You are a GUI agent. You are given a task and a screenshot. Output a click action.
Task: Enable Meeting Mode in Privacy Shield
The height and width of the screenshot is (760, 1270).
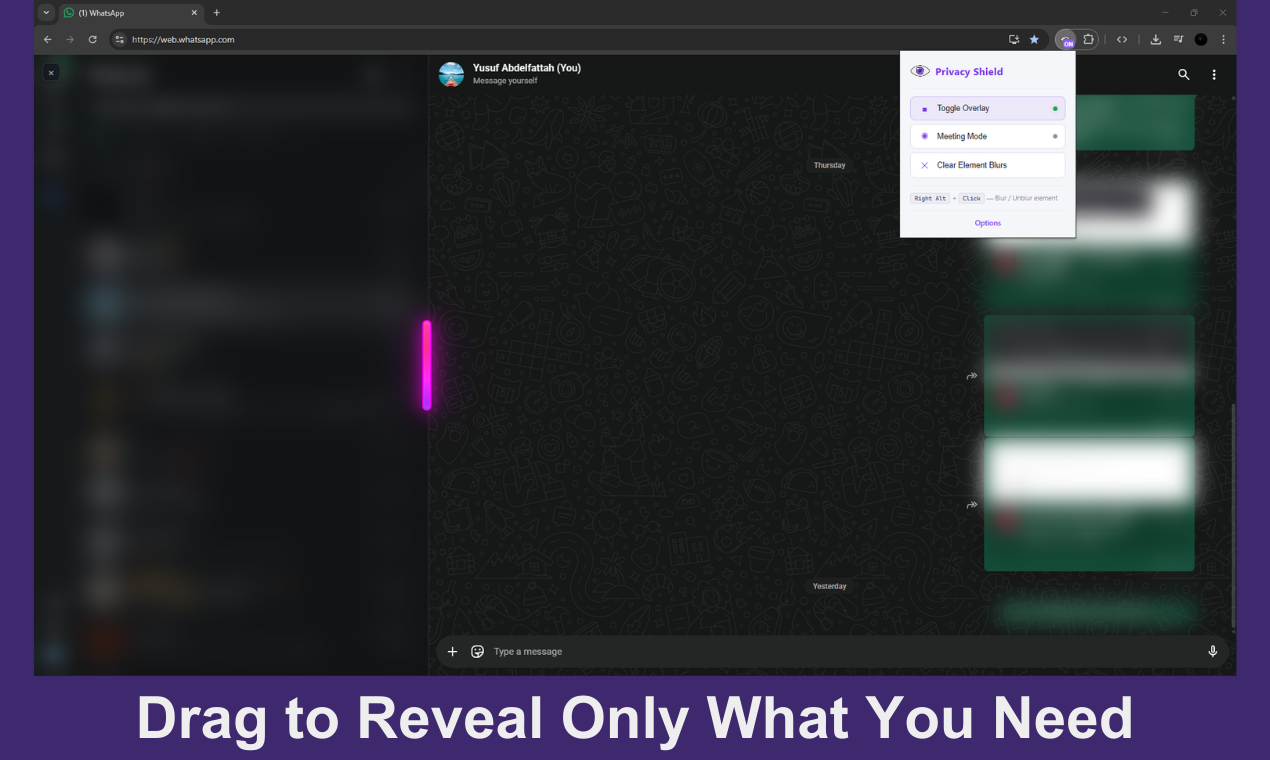988,136
